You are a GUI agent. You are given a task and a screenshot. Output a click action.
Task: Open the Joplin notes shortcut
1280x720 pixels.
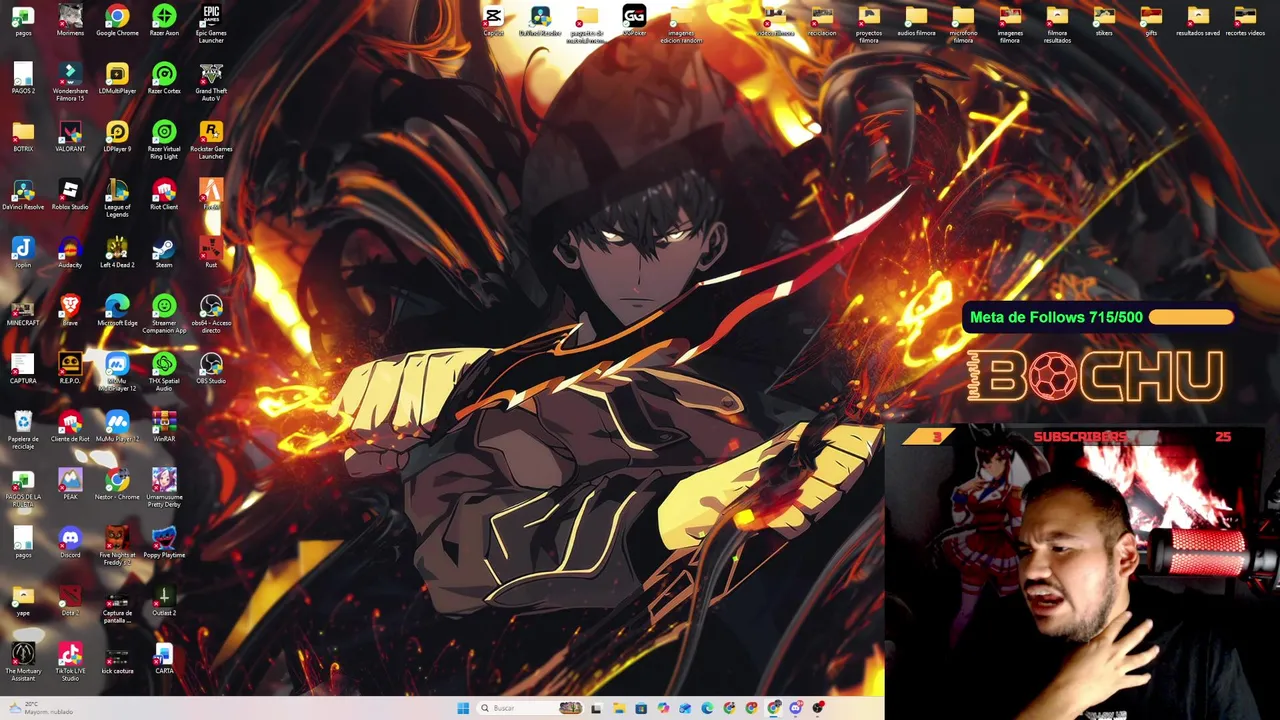(23, 252)
